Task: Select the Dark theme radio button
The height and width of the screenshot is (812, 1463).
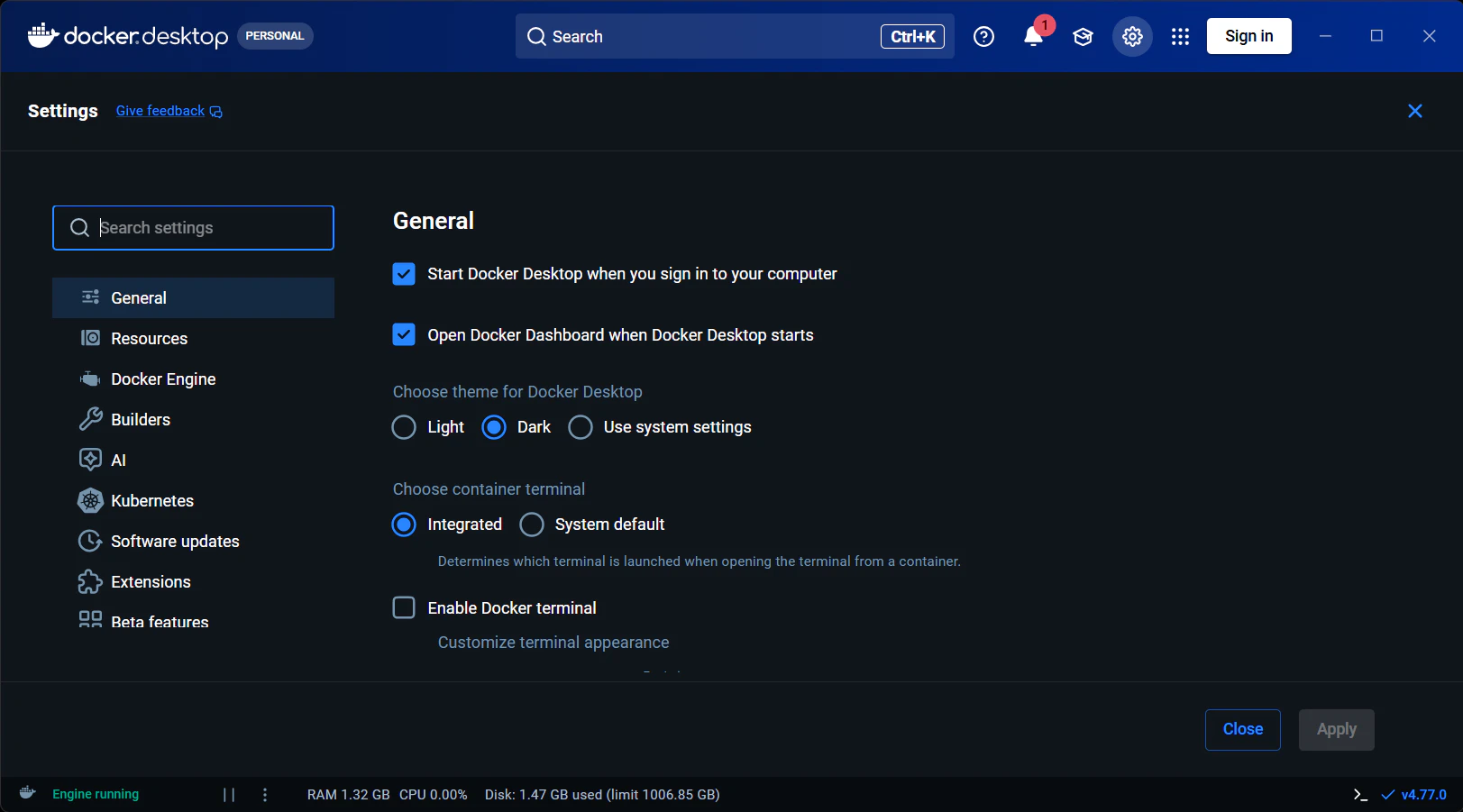Action: click(494, 427)
